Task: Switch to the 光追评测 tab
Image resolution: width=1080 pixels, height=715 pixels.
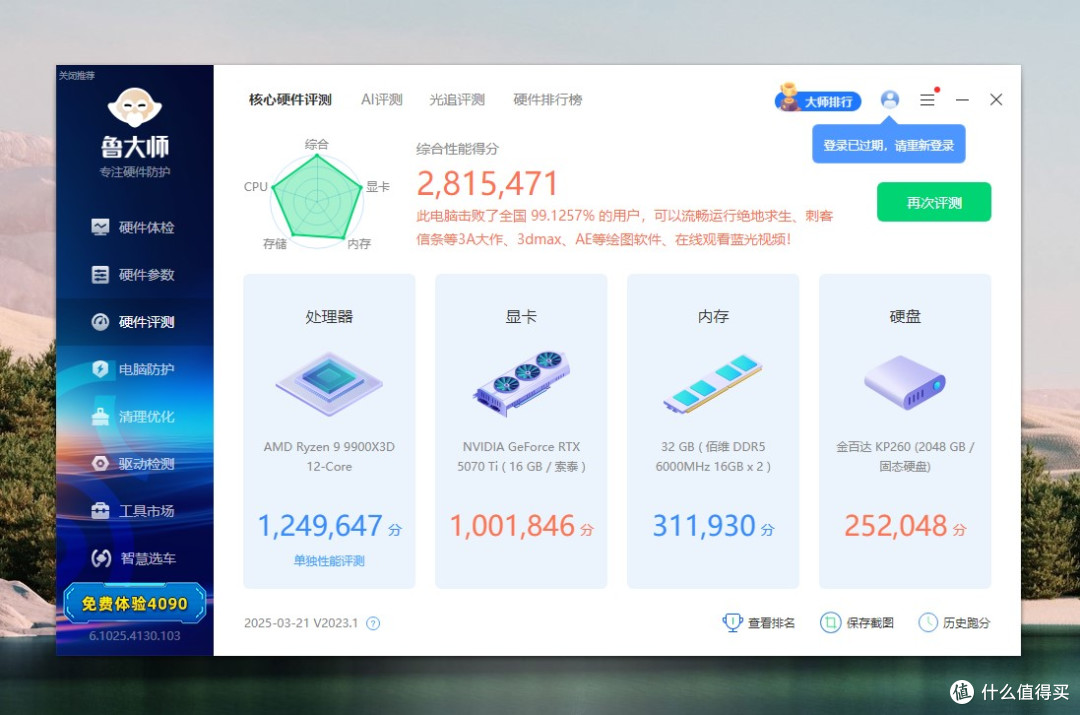Action: 457,100
